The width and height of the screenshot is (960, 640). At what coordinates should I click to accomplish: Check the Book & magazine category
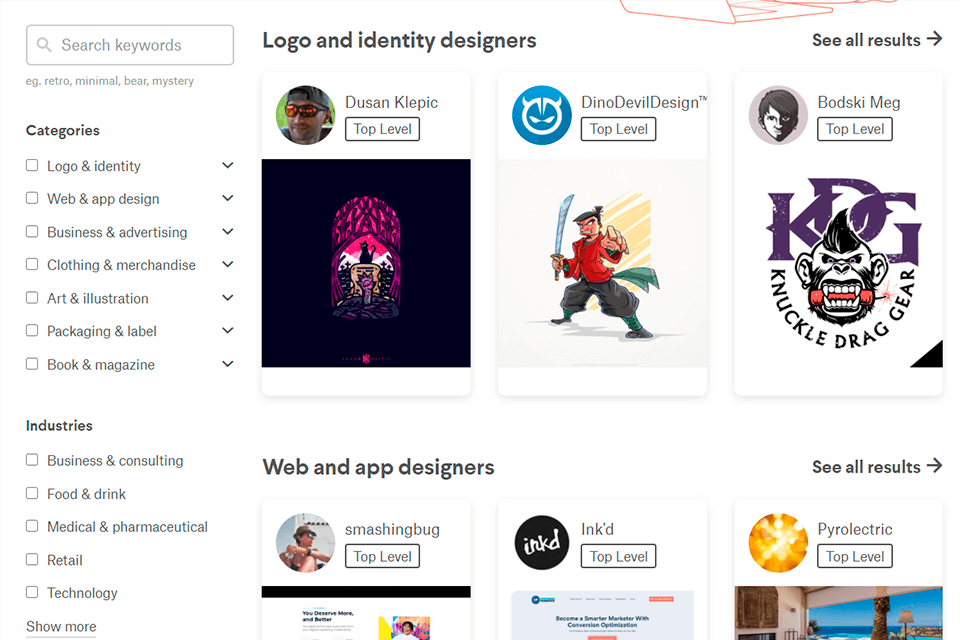coord(32,364)
